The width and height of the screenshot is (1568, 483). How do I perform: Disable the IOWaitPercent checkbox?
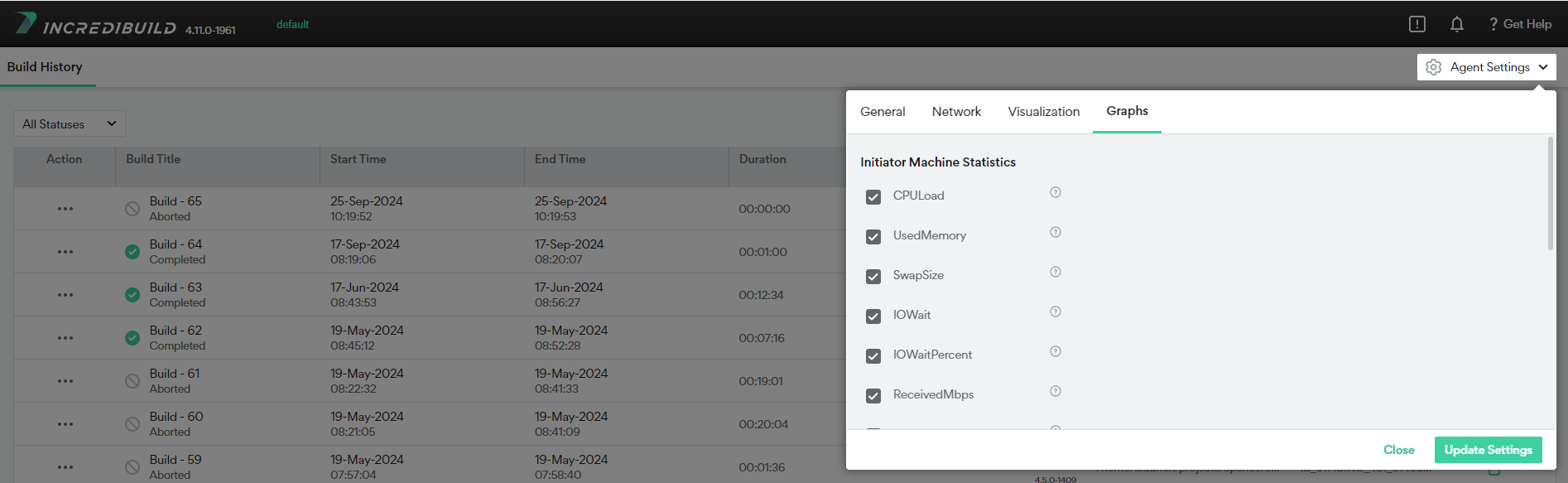click(x=873, y=356)
